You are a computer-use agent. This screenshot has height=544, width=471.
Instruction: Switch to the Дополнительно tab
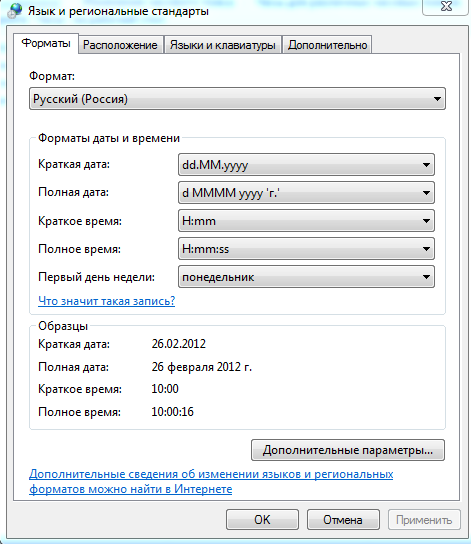(x=327, y=45)
